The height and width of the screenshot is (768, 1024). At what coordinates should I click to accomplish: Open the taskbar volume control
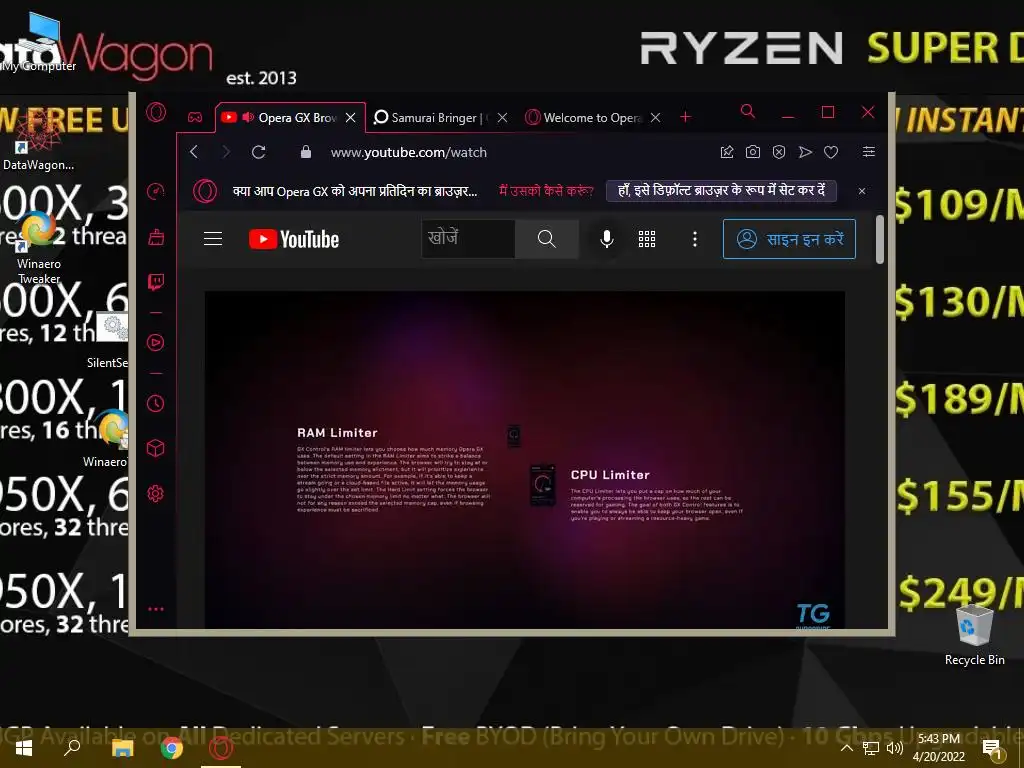(895, 748)
